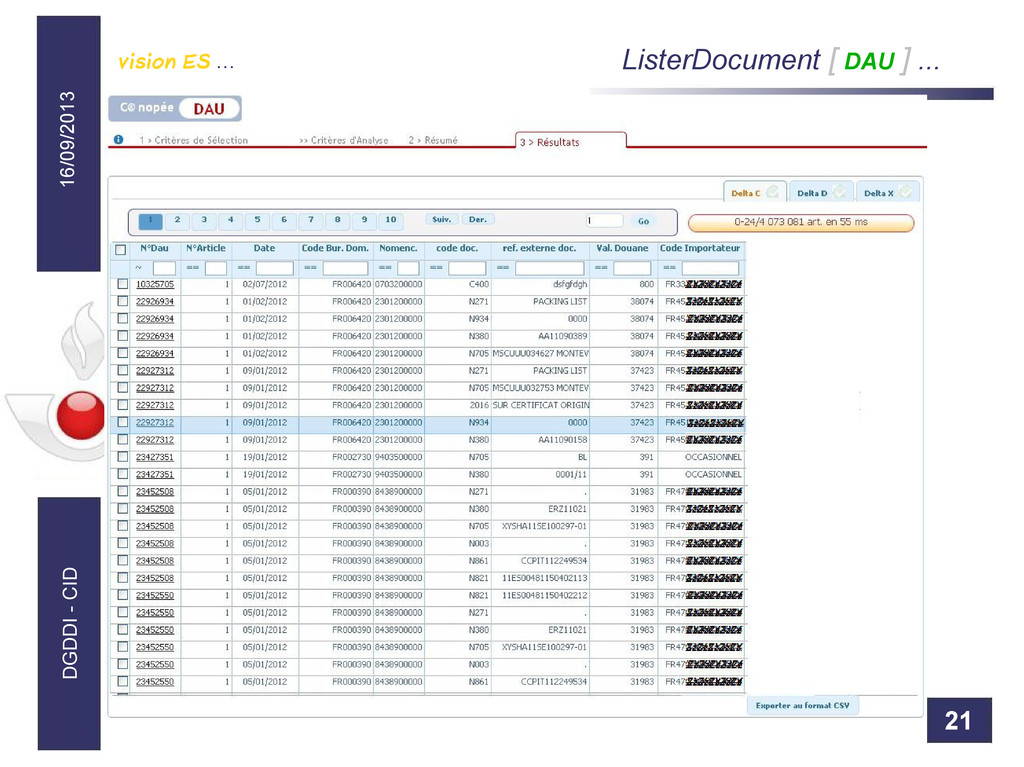
Task: Open DAU 23452508 link in ERZ11021 row
Action: pos(155,509)
